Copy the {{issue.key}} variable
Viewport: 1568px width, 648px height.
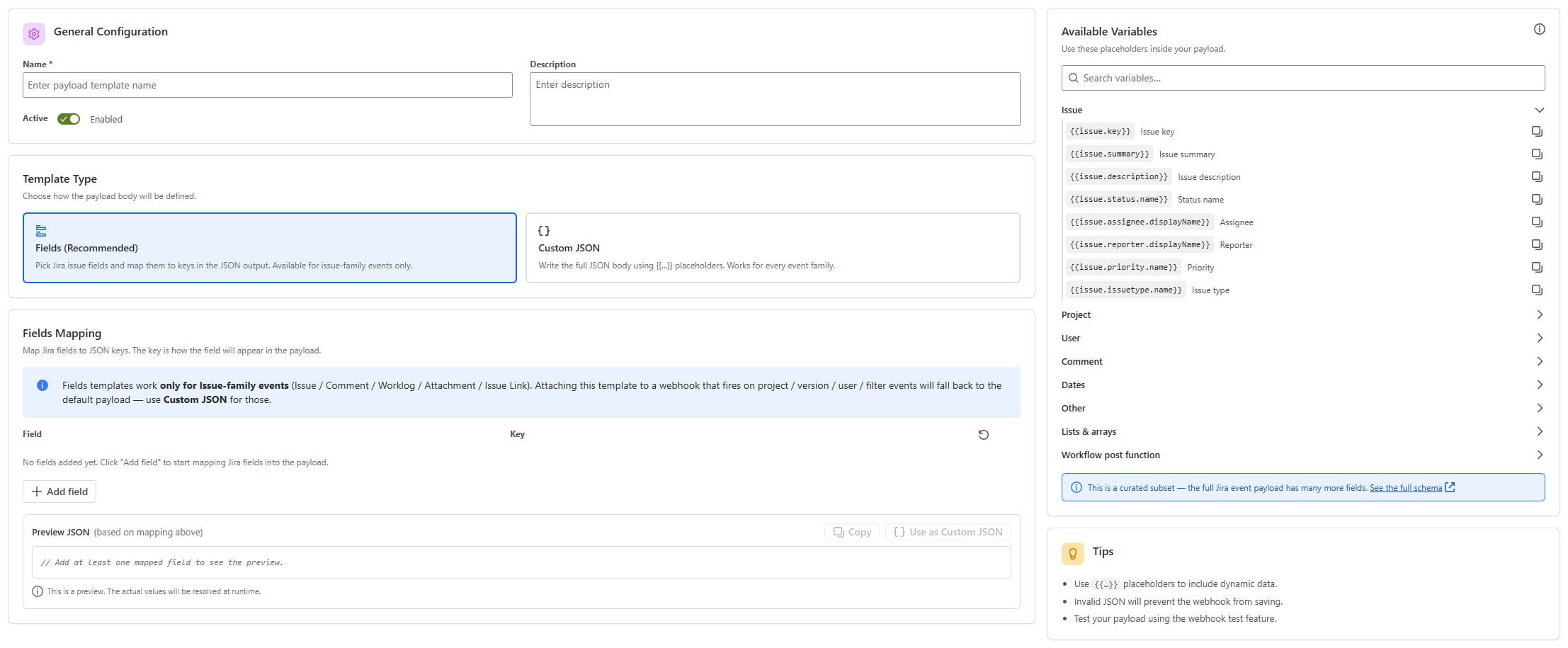[1537, 132]
